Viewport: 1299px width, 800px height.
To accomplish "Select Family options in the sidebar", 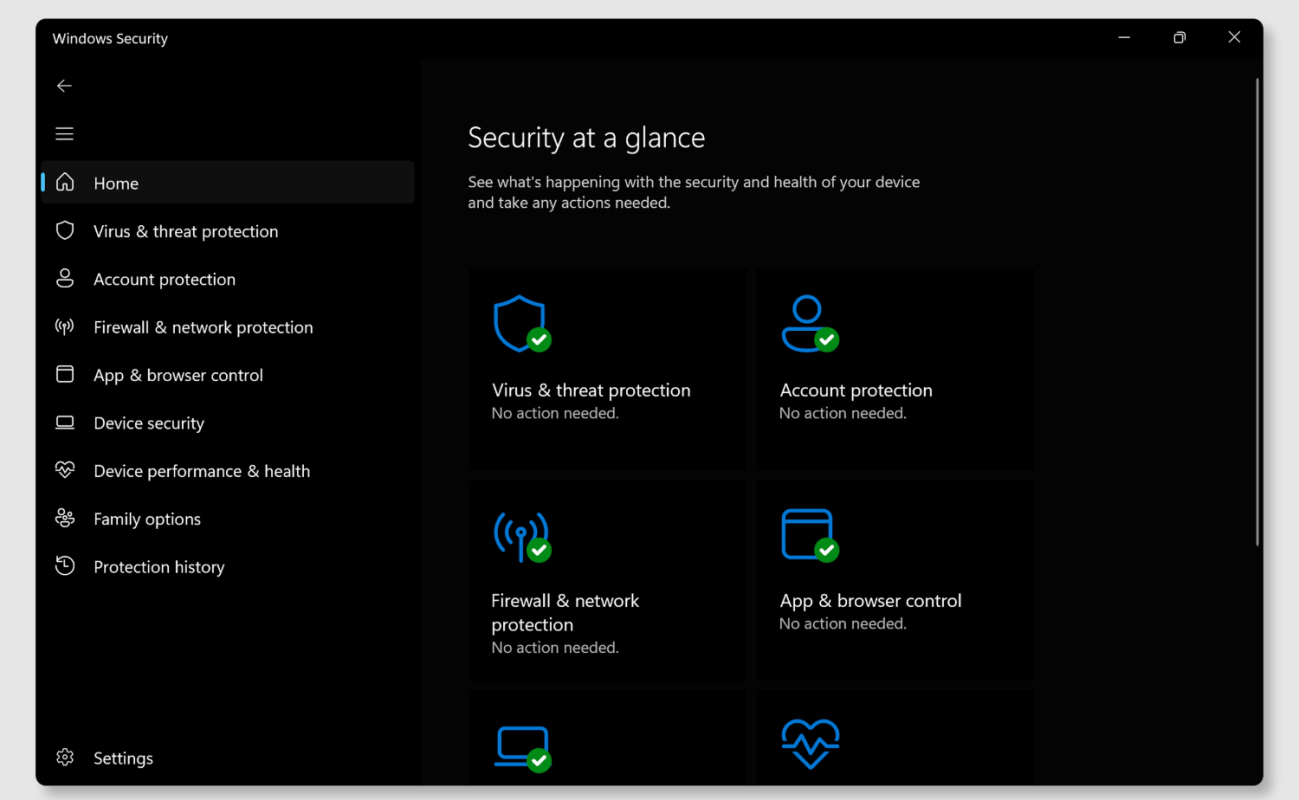I will [x=228, y=519].
